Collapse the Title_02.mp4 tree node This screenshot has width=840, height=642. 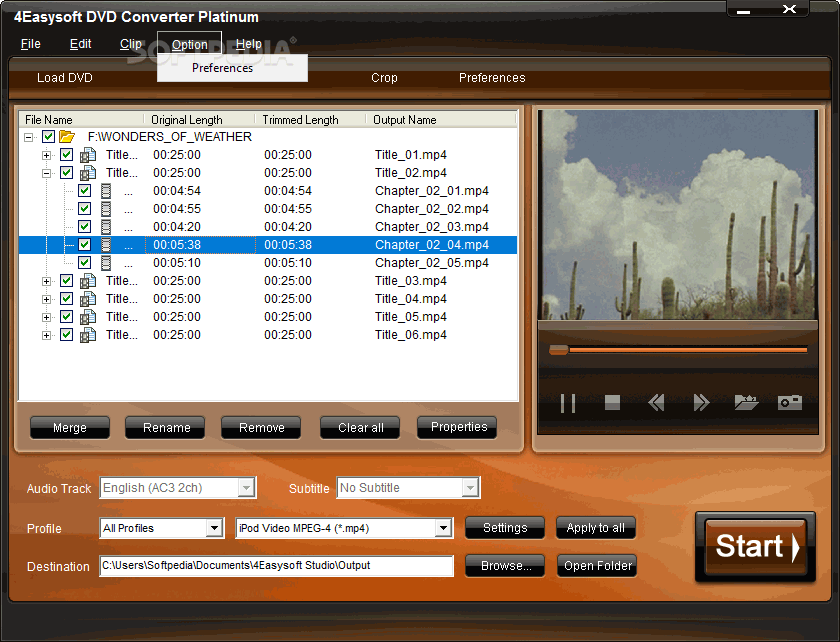[47, 174]
